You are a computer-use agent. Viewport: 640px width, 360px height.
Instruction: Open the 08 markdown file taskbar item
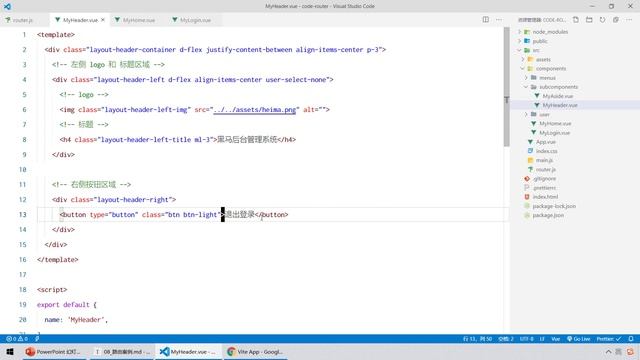point(122,351)
